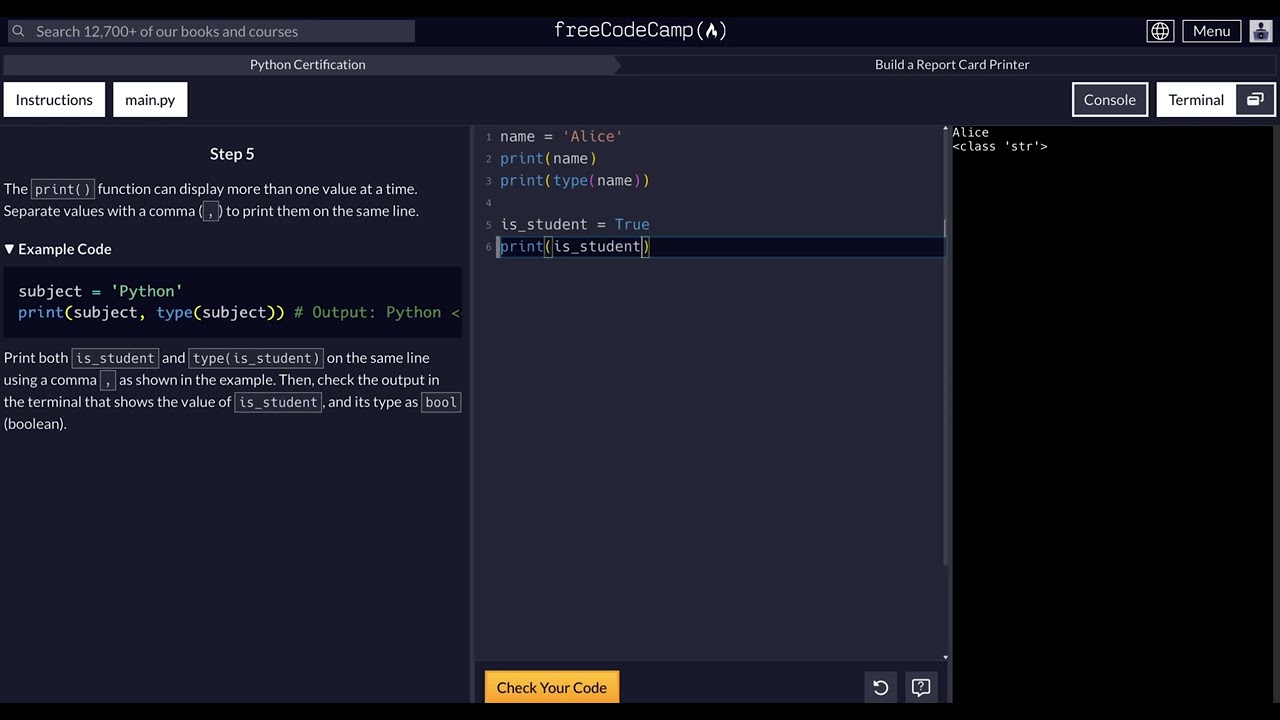Toggle the Terminal panel
This screenshot has height=720, width=1280.
click(x=1196, y=100)
